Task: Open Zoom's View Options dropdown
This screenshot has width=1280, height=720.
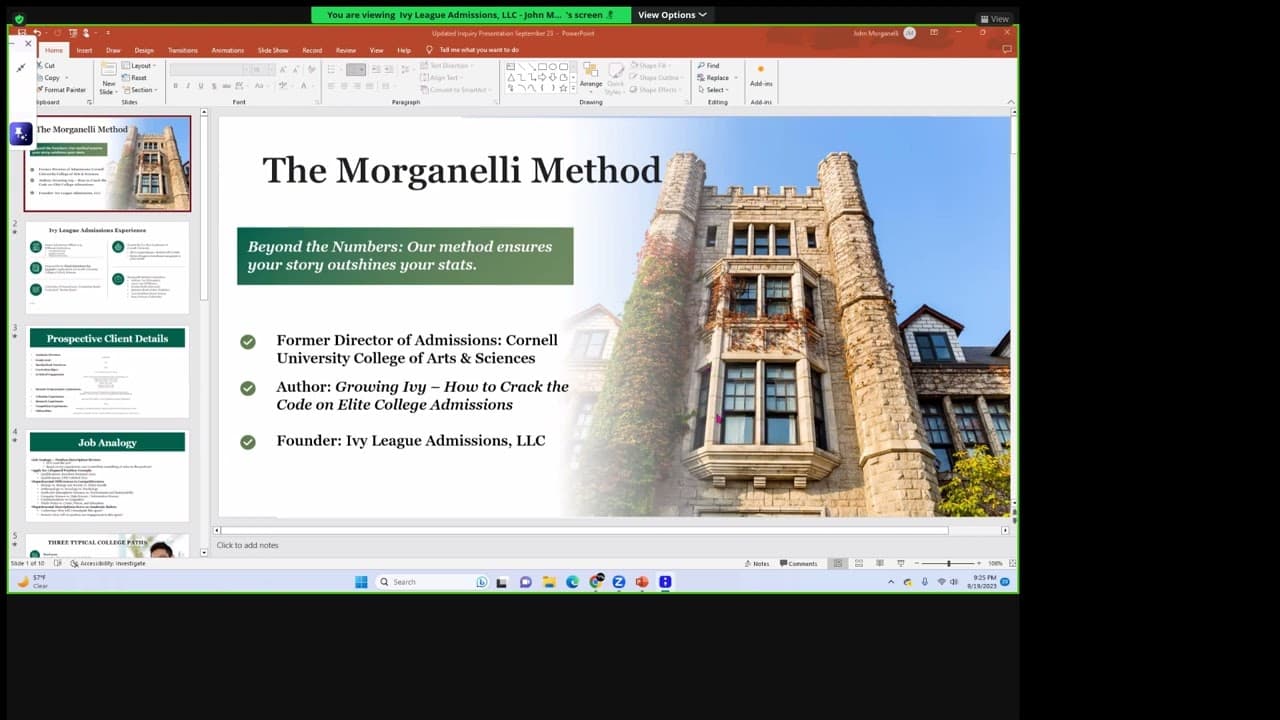Action: tap(672, 15)
